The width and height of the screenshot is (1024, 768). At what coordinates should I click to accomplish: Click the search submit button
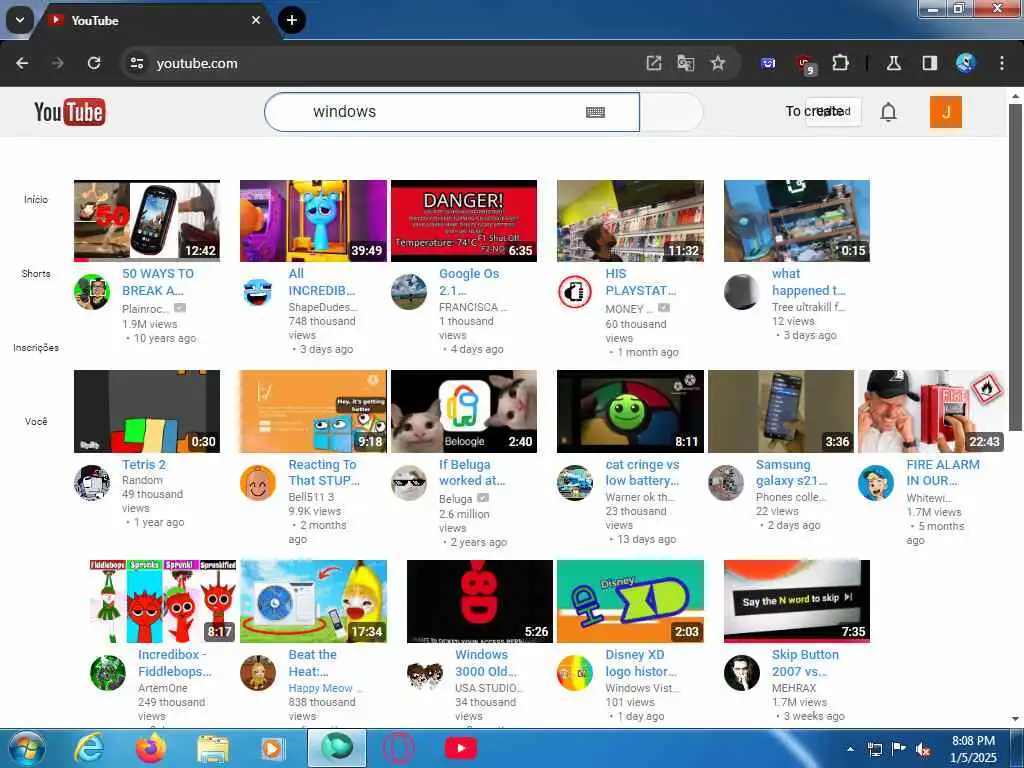671,112
